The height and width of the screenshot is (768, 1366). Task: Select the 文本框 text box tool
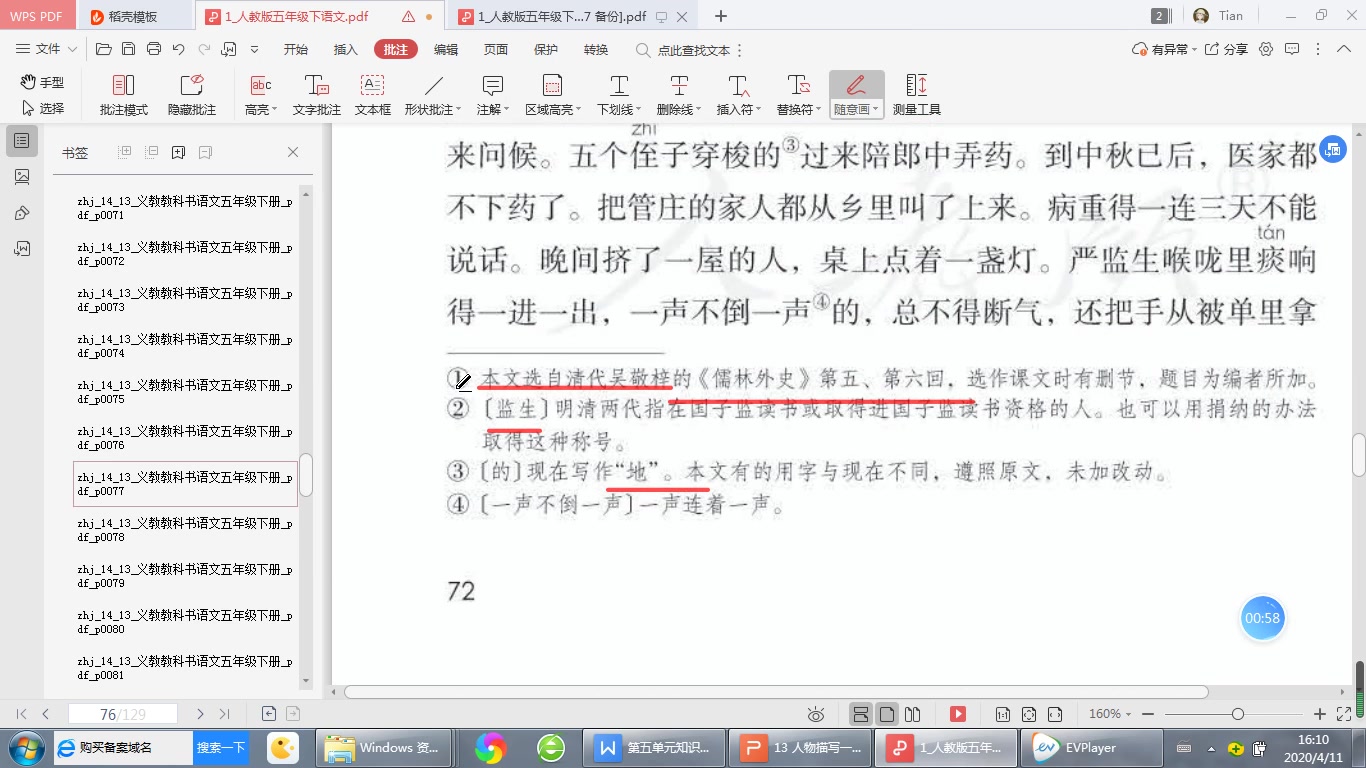pos(373,95)
